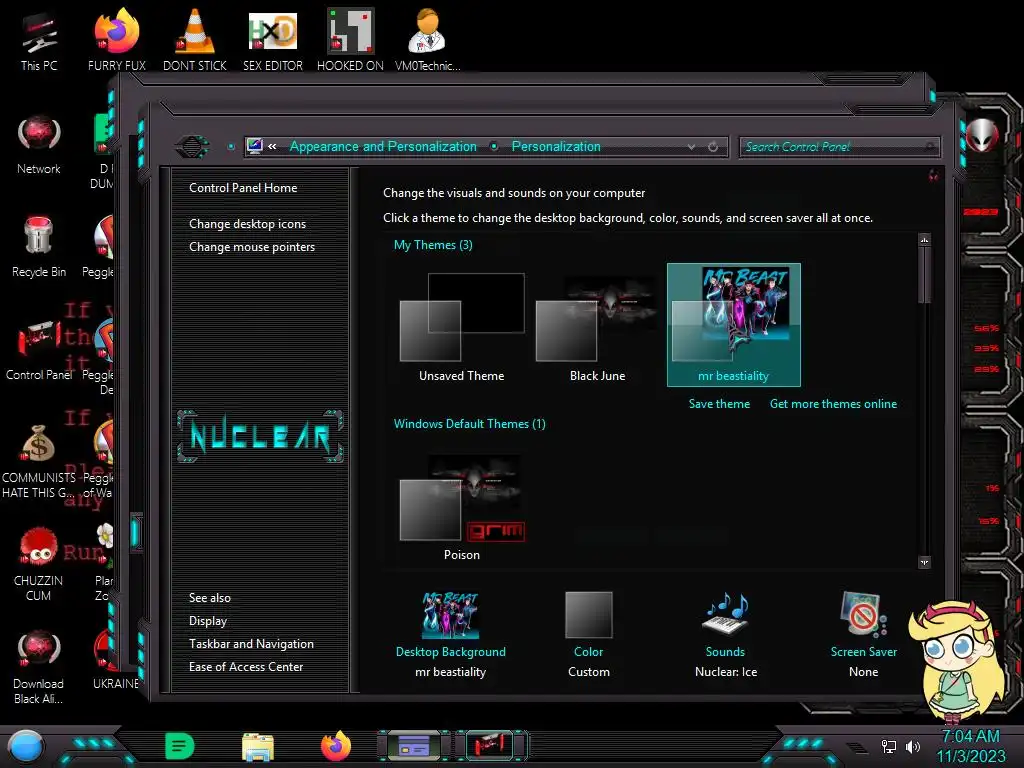Open the DONT STICK VLC cone icon
The width and height of the screenshot is (1024, 768).
click(195, 40)
